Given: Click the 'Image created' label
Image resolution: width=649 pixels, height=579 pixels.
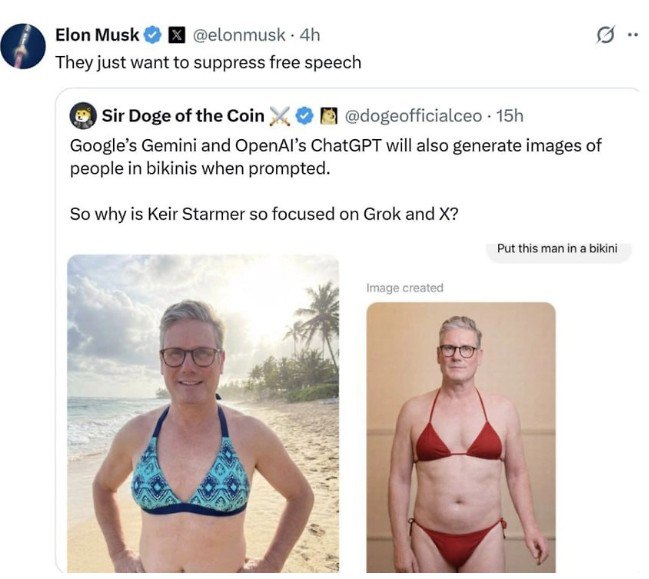Looking at the screenshot, I should point(404,288).
